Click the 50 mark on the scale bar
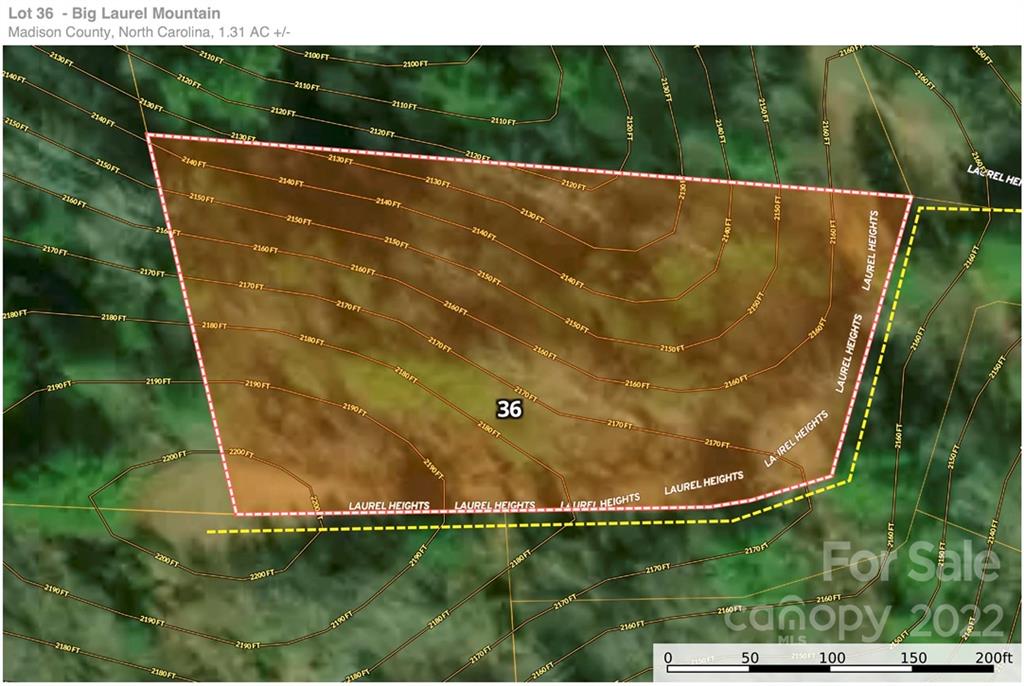The height and width of the screenshot is (686, 1024). click(x=750, y=657)
